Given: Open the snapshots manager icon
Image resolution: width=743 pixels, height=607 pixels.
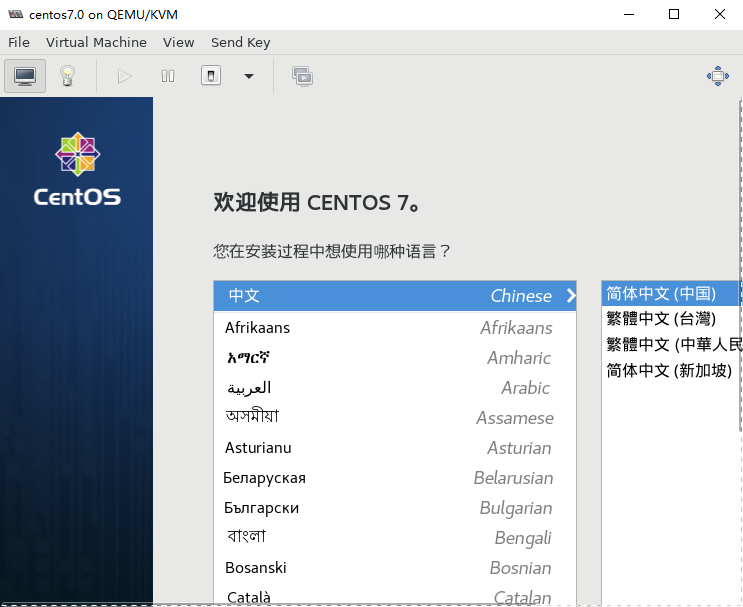Looking at the screenshot, I should point(302,76).
